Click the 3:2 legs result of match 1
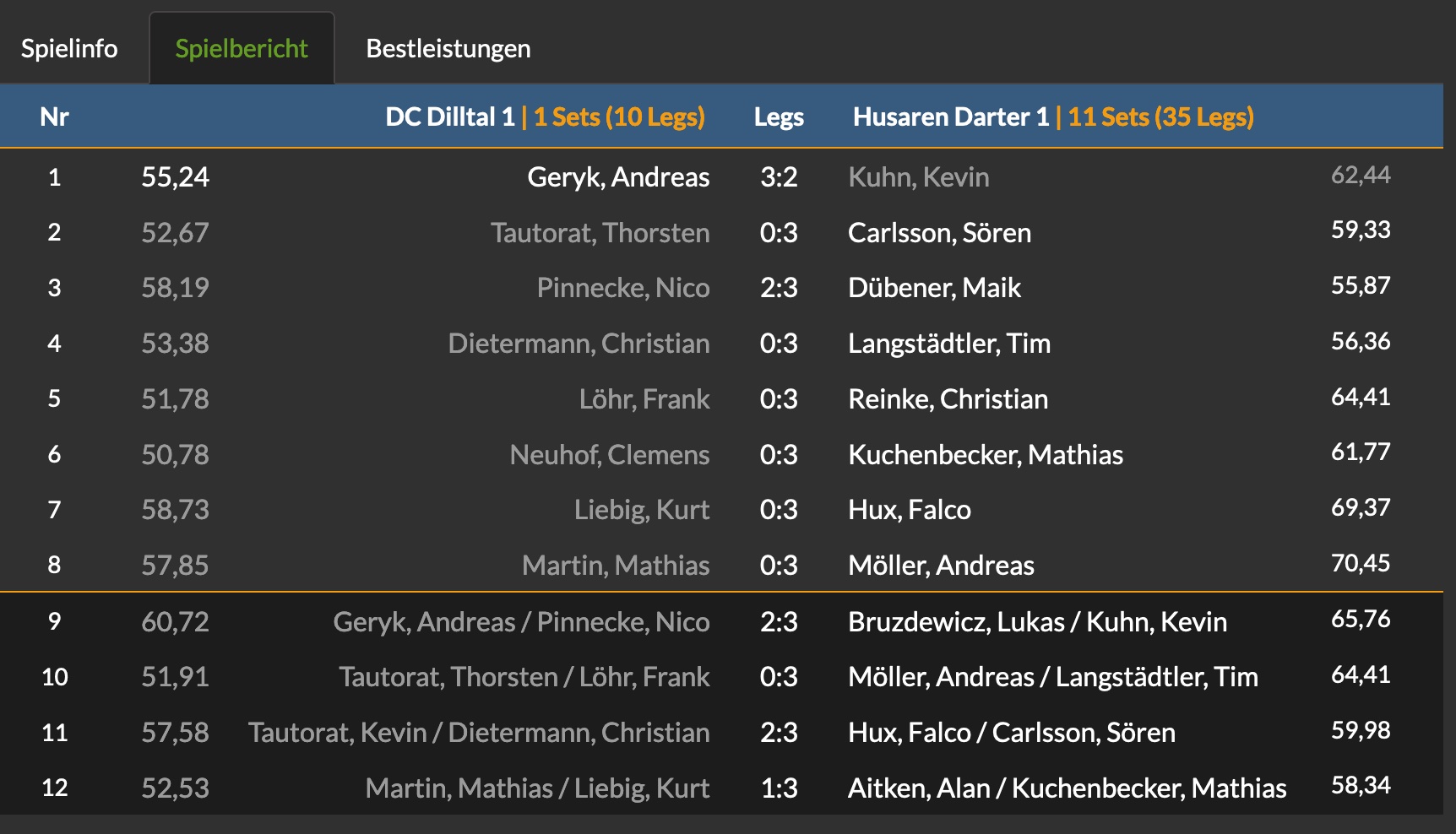The width and height of the screenshot is (1456, 834). [x=779, y=177]
